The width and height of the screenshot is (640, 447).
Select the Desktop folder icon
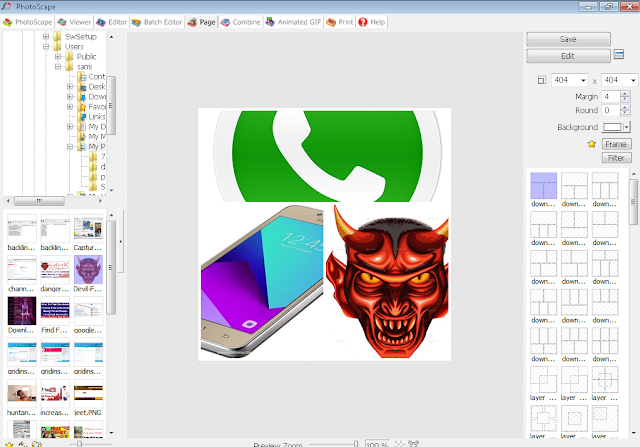(82, 87)
